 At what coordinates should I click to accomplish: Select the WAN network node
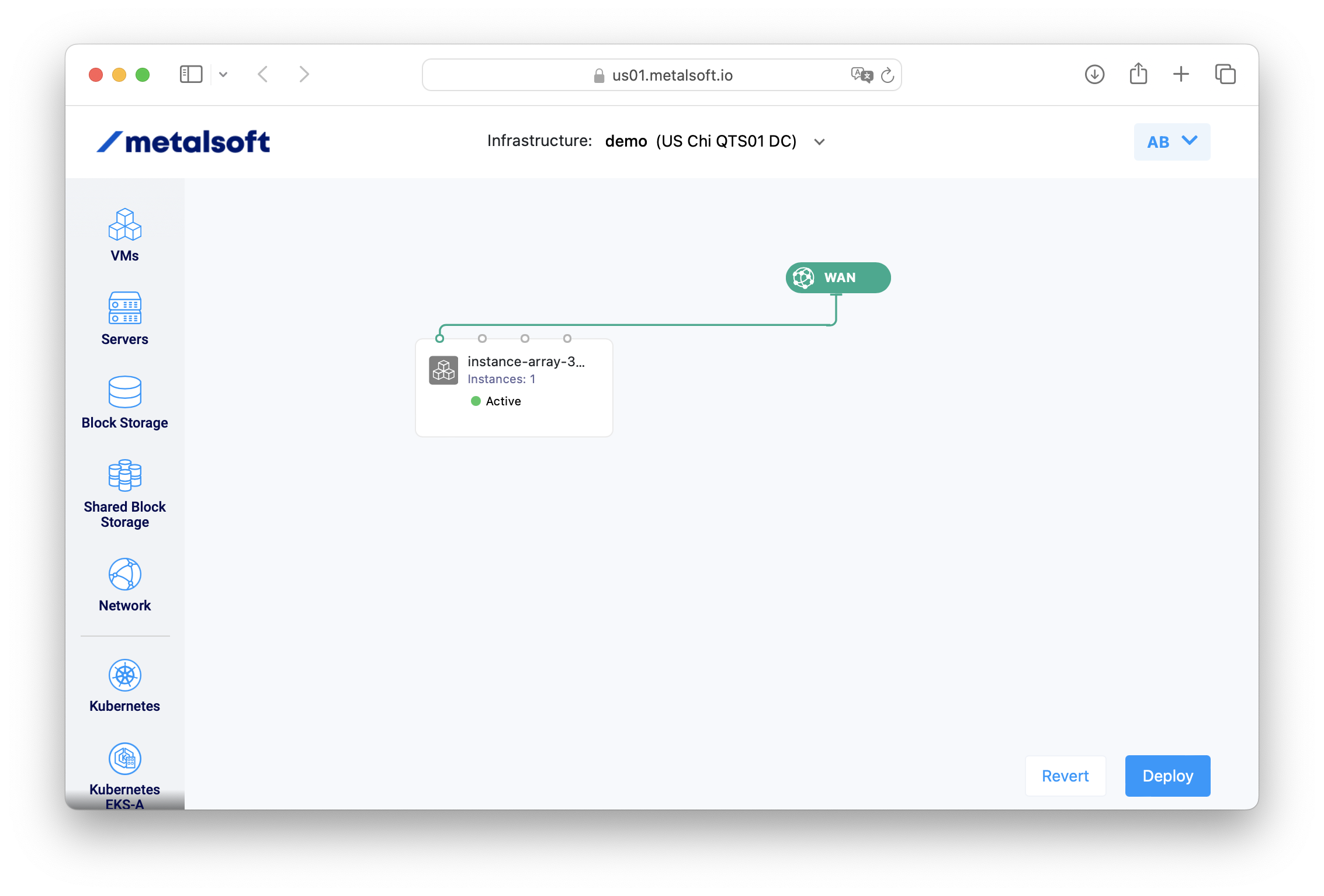click(x=838, y=277)
